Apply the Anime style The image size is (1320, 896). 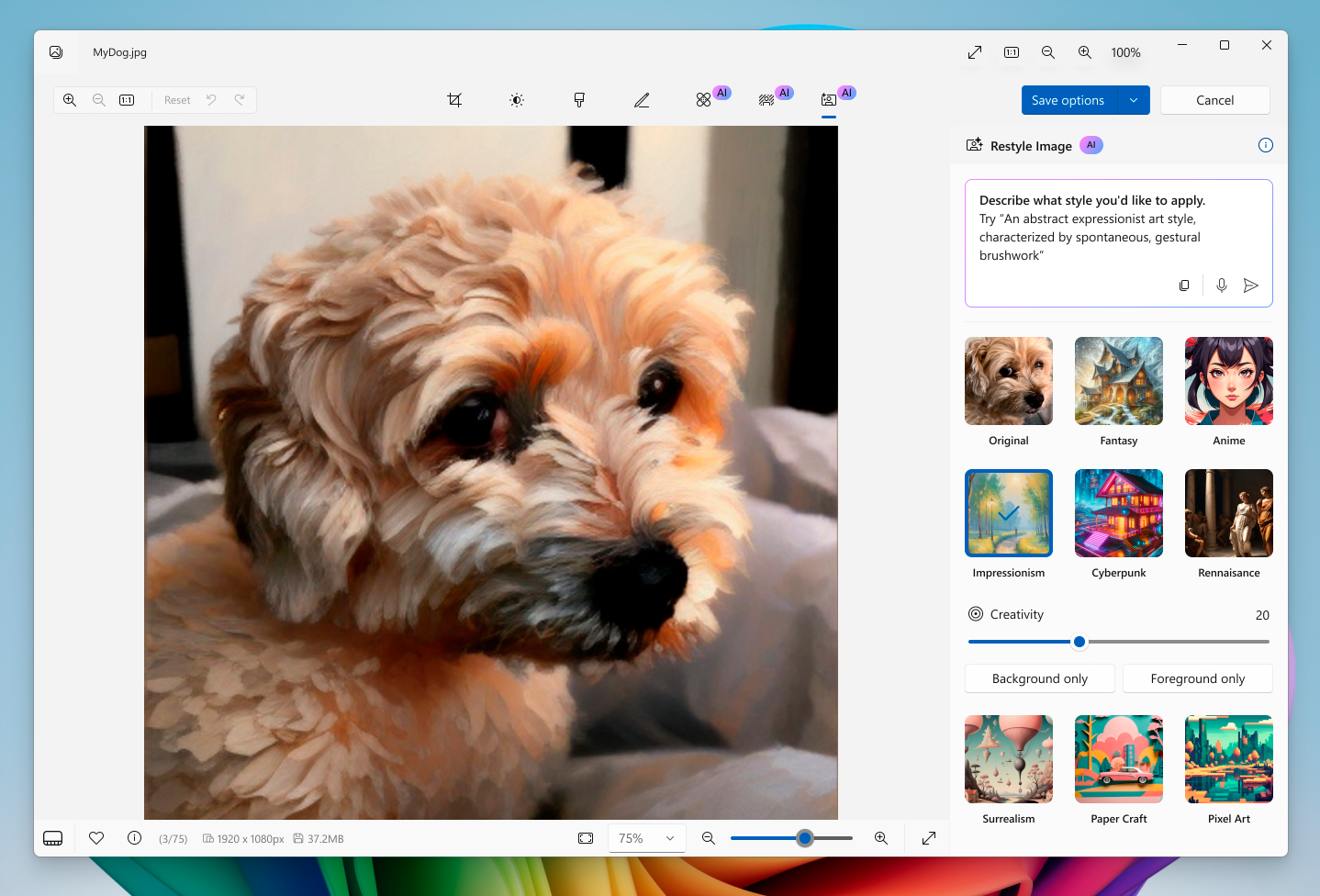click(x=1229, y=381)
